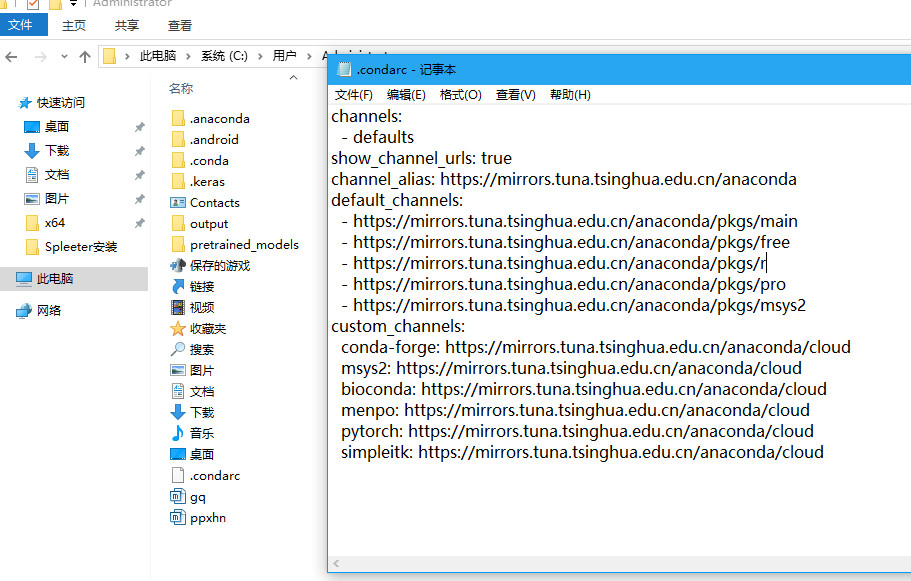Pin focus by clicking 桌面 in quick access
Image resolution: width=911 pixels, height=581 pixels.
(56, 126)
